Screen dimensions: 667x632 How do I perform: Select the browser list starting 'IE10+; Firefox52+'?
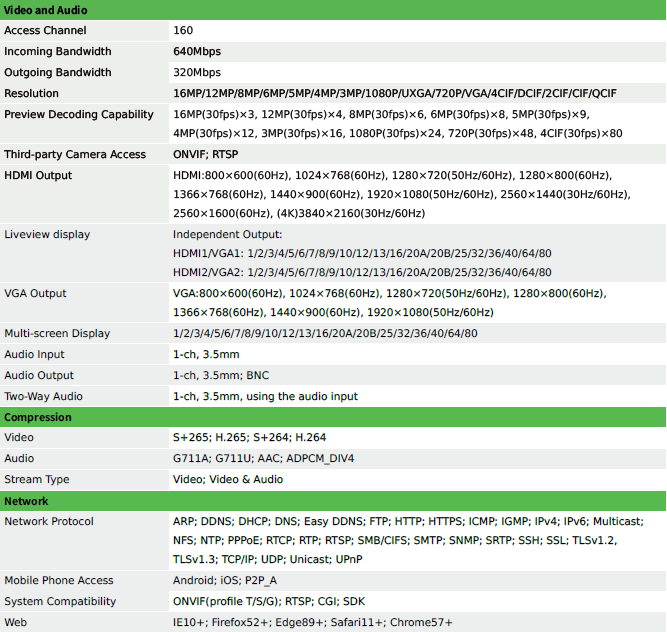[x=313, y=622]
